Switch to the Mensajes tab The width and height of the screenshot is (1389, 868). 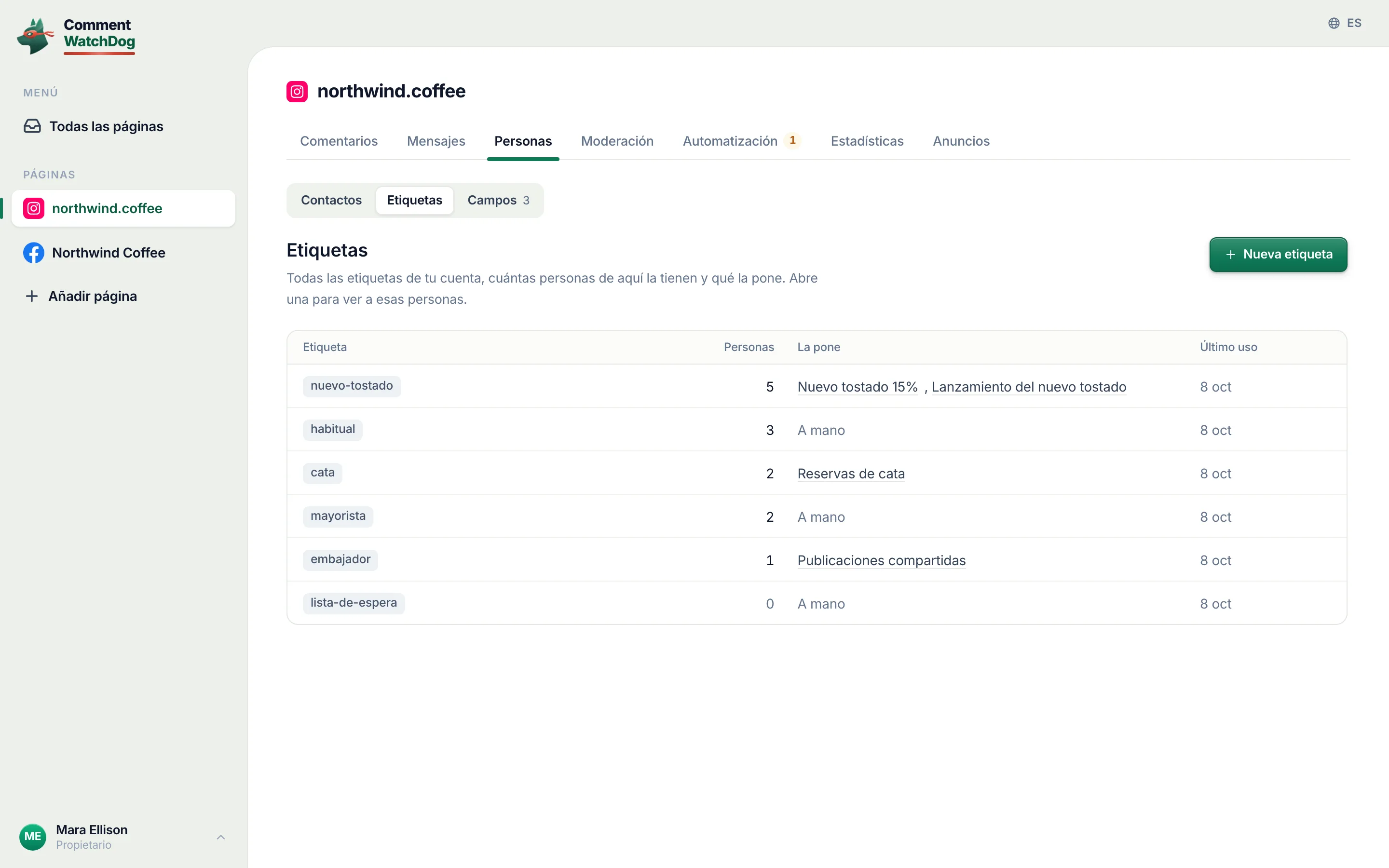(x=436, y=141)
